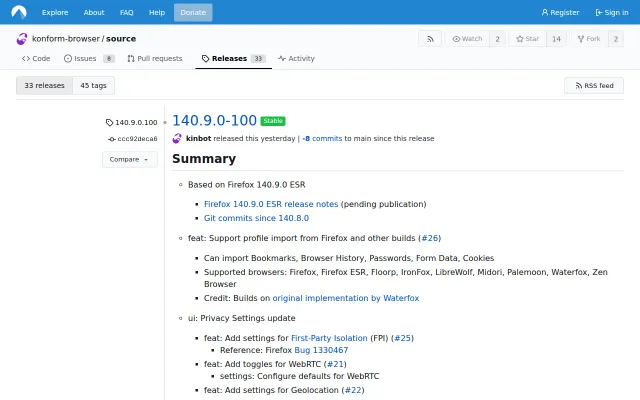Expand the Compare dropdown

129,159
